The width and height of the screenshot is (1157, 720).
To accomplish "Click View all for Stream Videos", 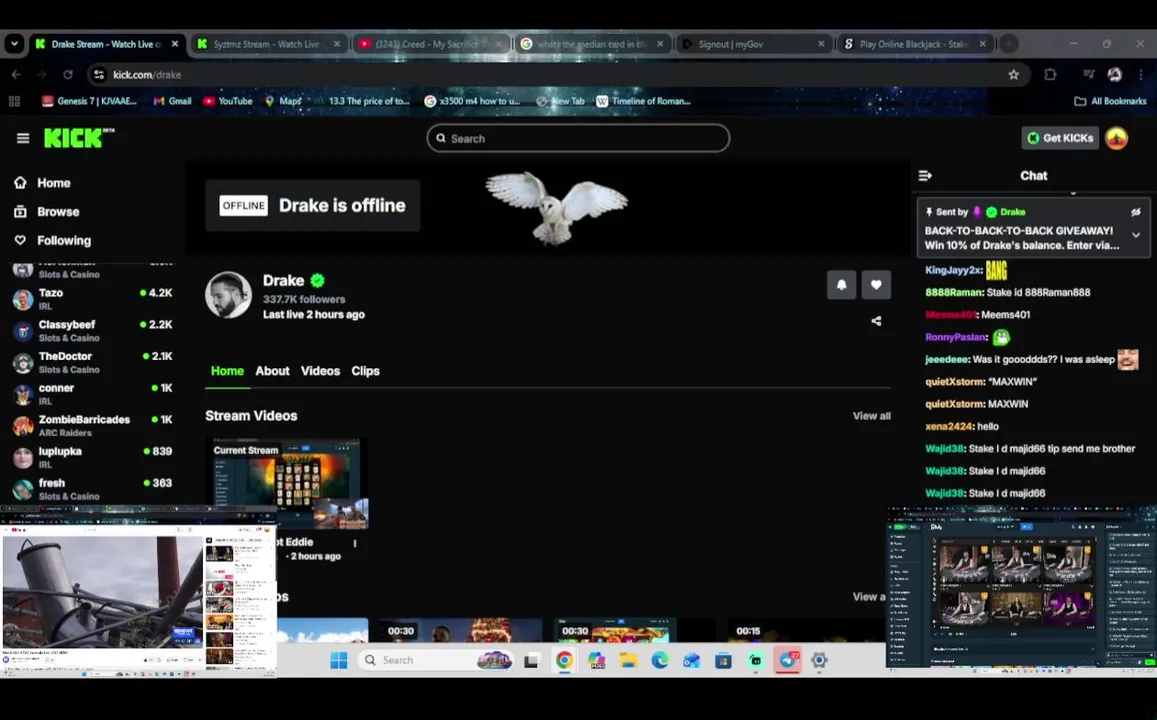I will coord(871,416).
